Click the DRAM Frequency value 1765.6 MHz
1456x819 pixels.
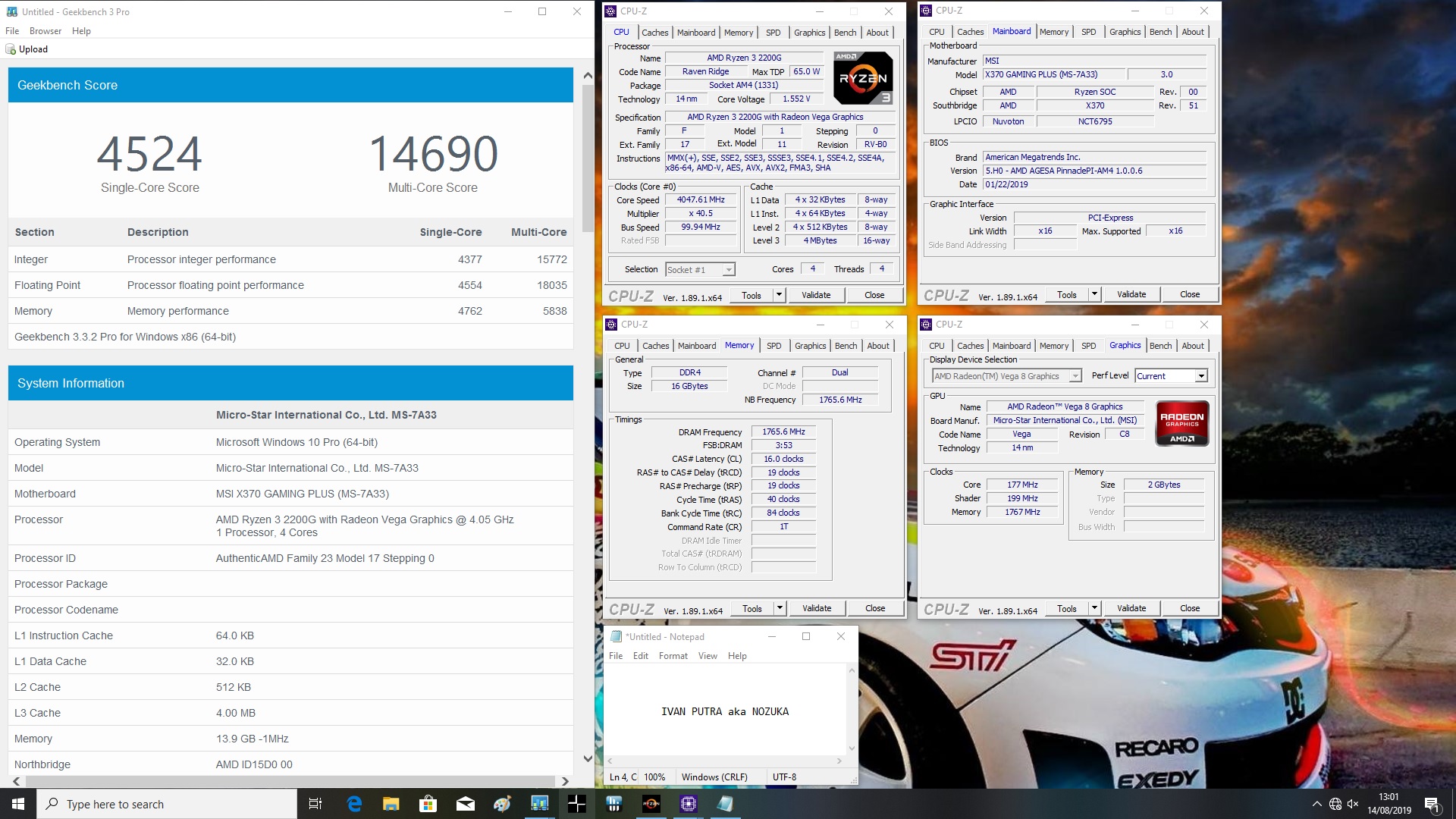pos(783,431)
